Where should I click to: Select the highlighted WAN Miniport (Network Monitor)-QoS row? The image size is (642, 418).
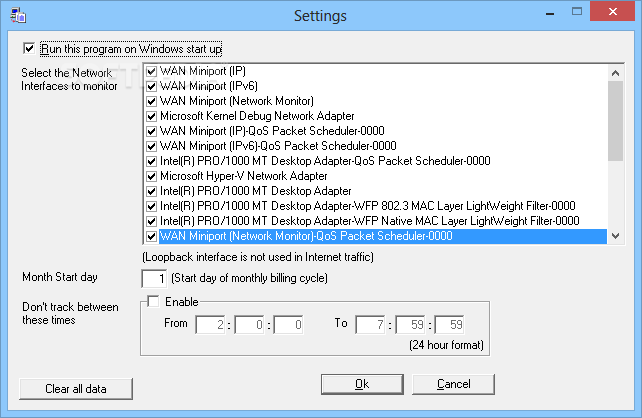click(383, 236)
